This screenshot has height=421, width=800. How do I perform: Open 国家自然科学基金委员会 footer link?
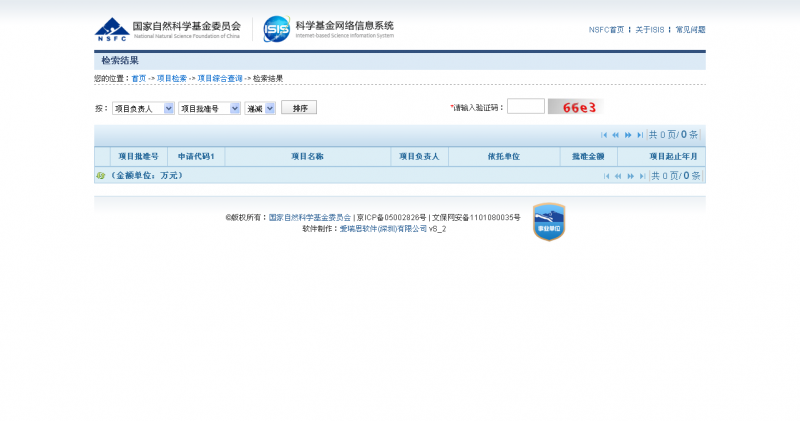[310, 217]
